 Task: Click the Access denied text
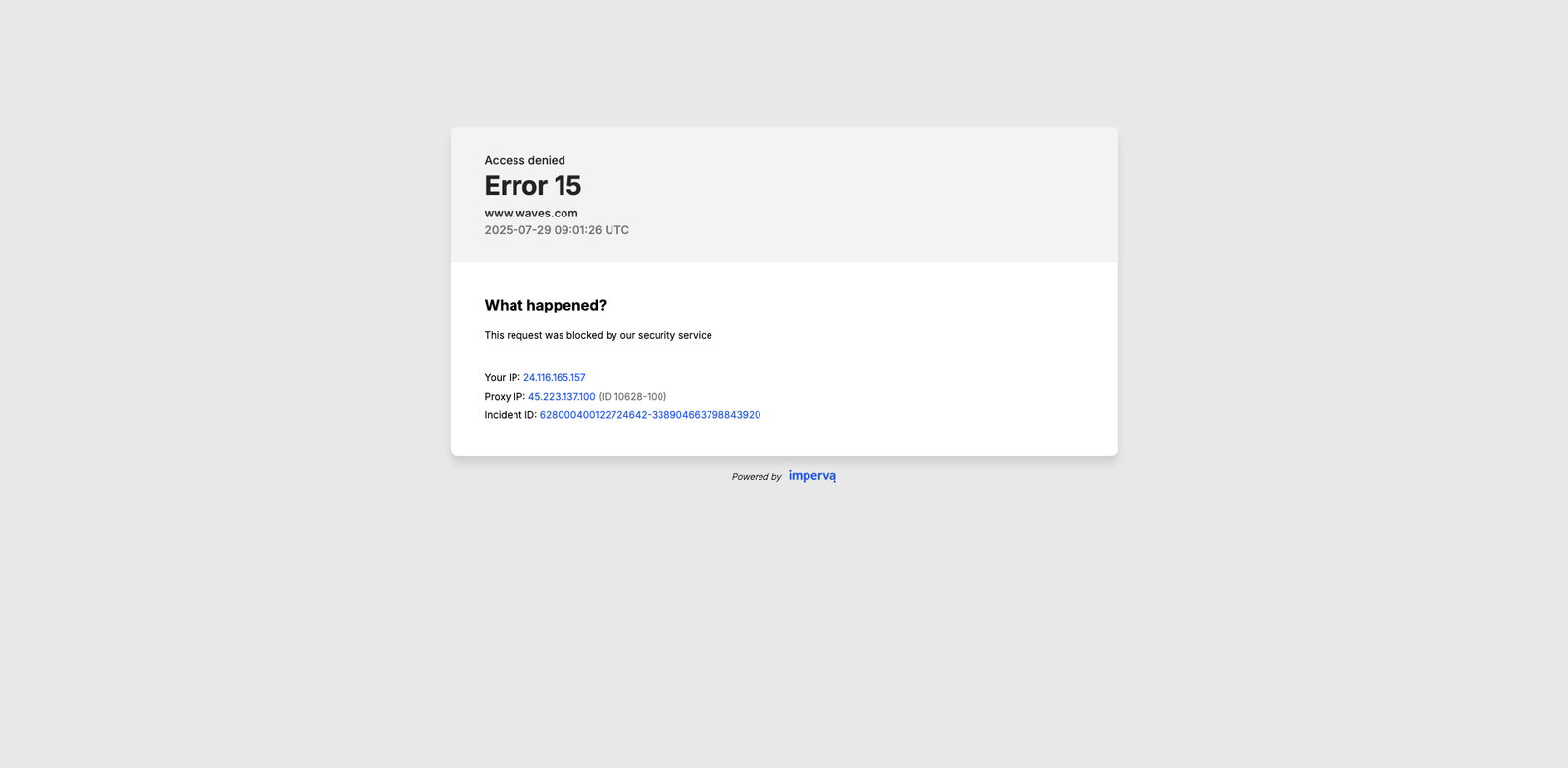[x=524, y=161]
